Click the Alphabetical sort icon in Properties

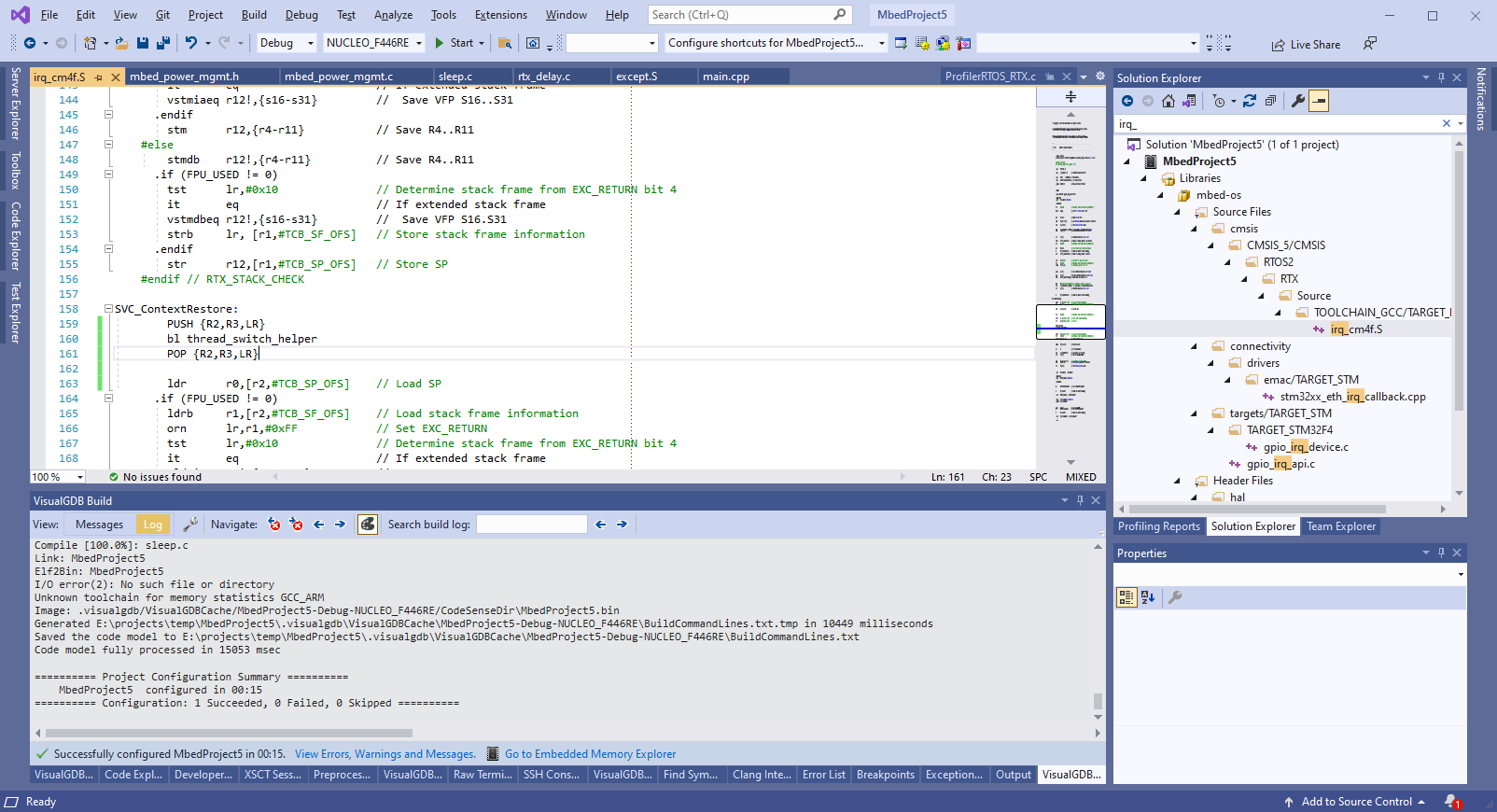pos(1148,597)
